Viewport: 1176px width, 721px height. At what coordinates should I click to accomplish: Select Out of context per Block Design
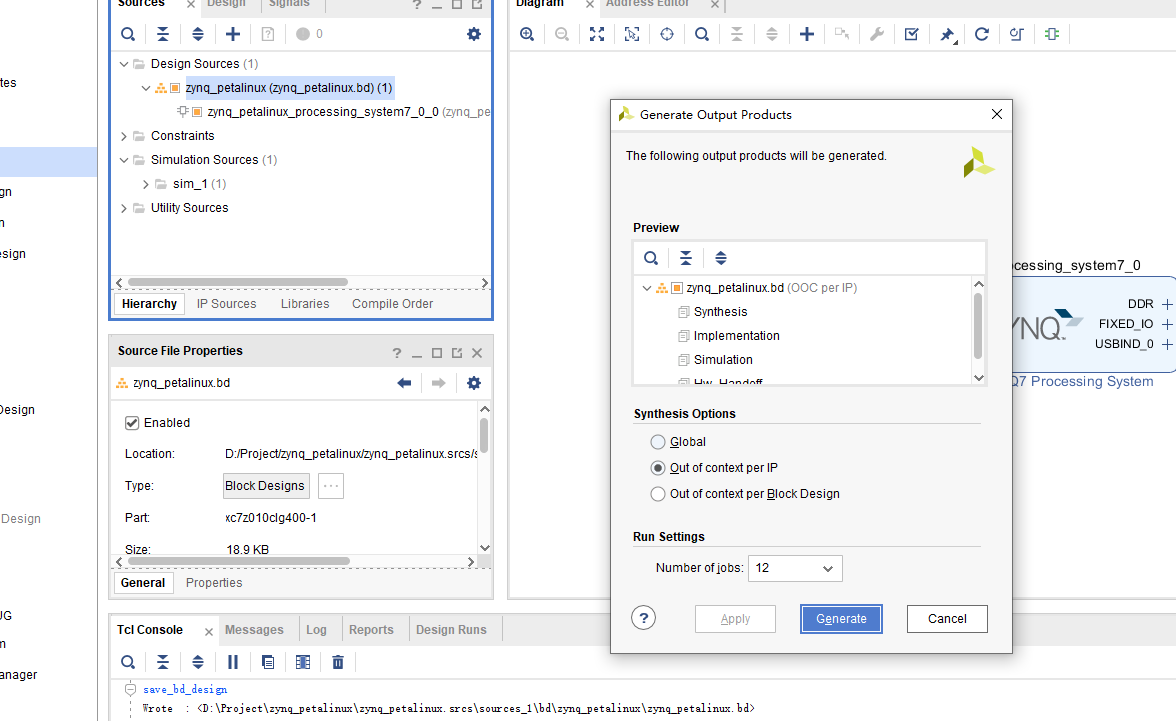[x=658, y=494]
